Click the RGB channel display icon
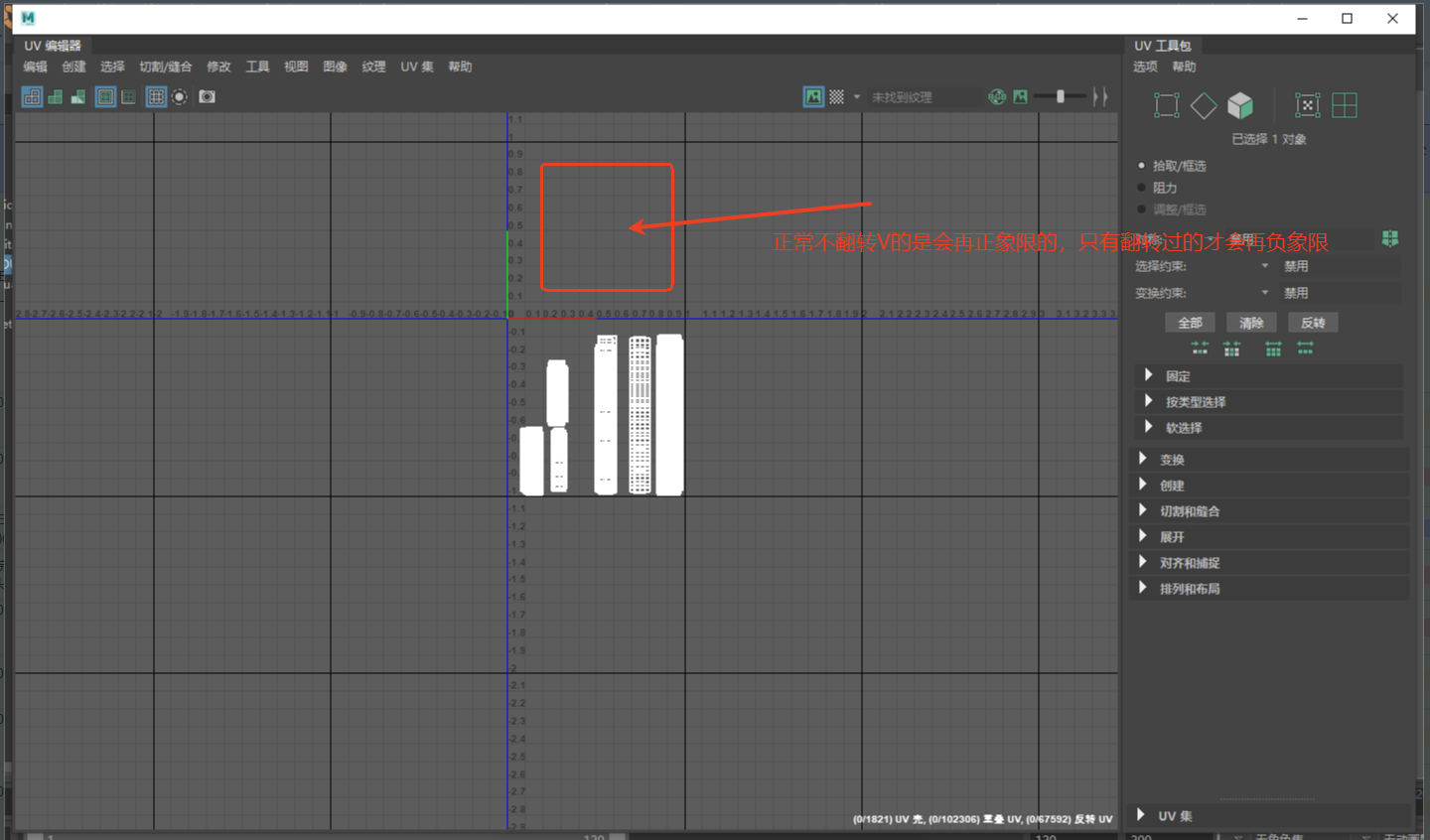 pos(997,96)
